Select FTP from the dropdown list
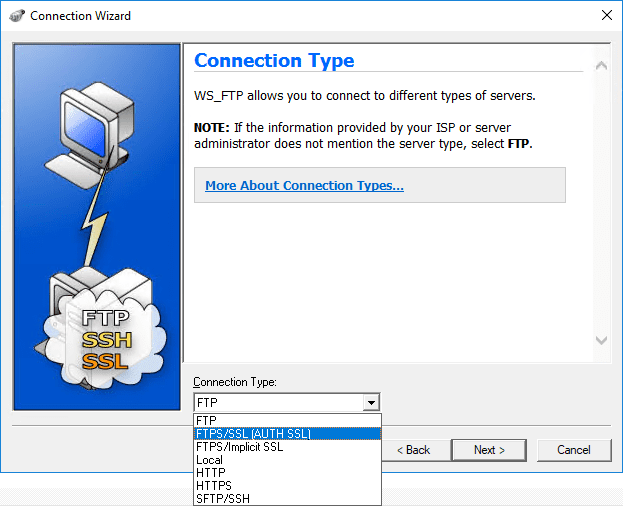623x507 pixels. click(287, 420)
